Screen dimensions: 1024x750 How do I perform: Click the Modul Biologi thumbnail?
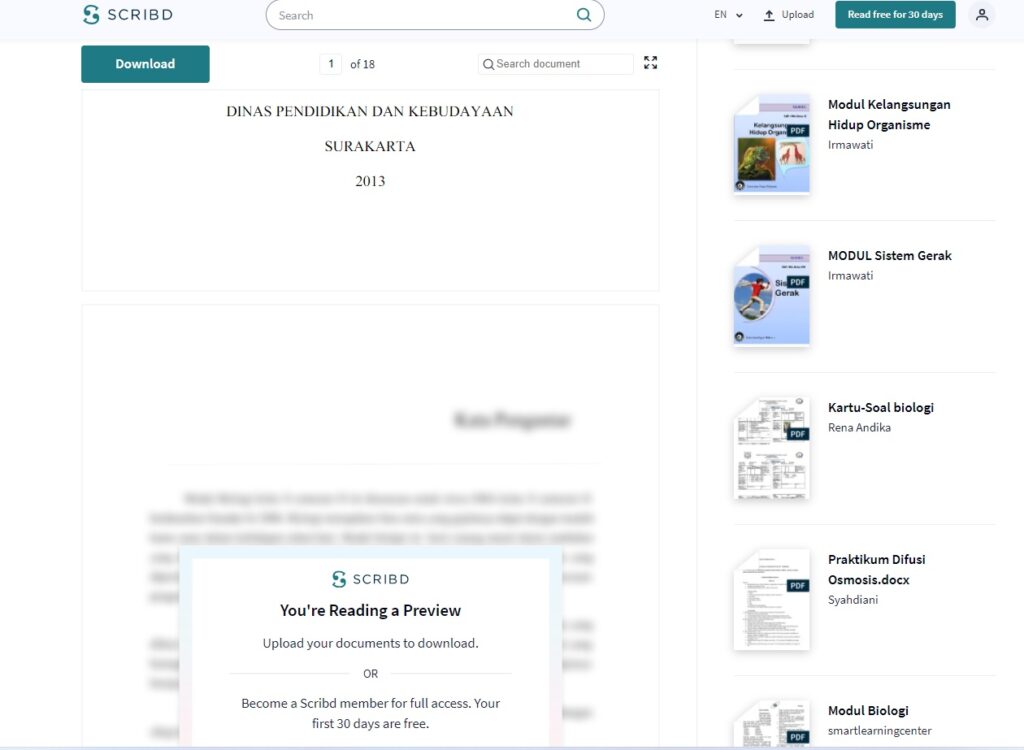click(x=771, y=722)
